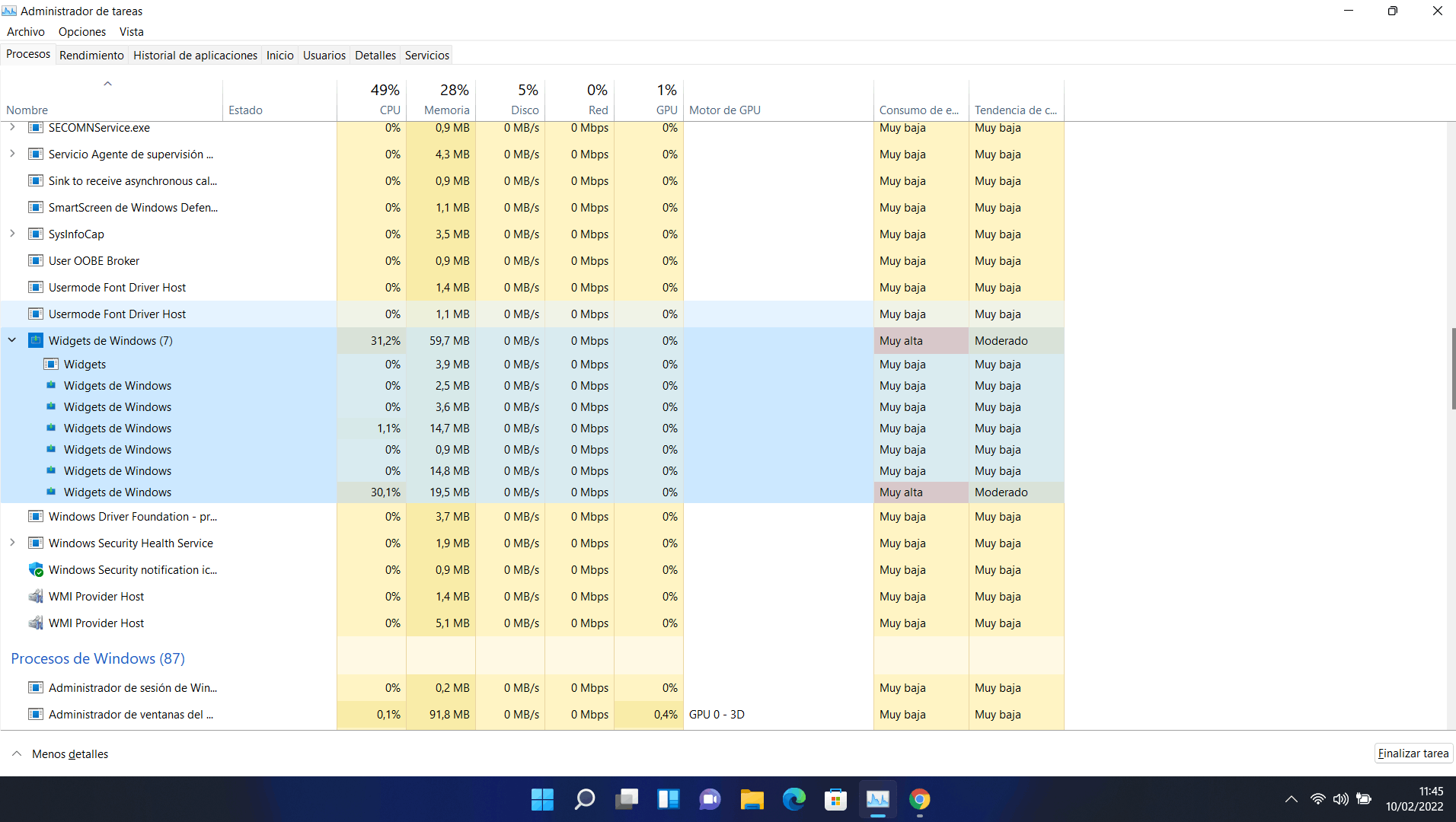
Task: Click the Wi-Fi icon in the system tray
Action: coord(1317,799)
